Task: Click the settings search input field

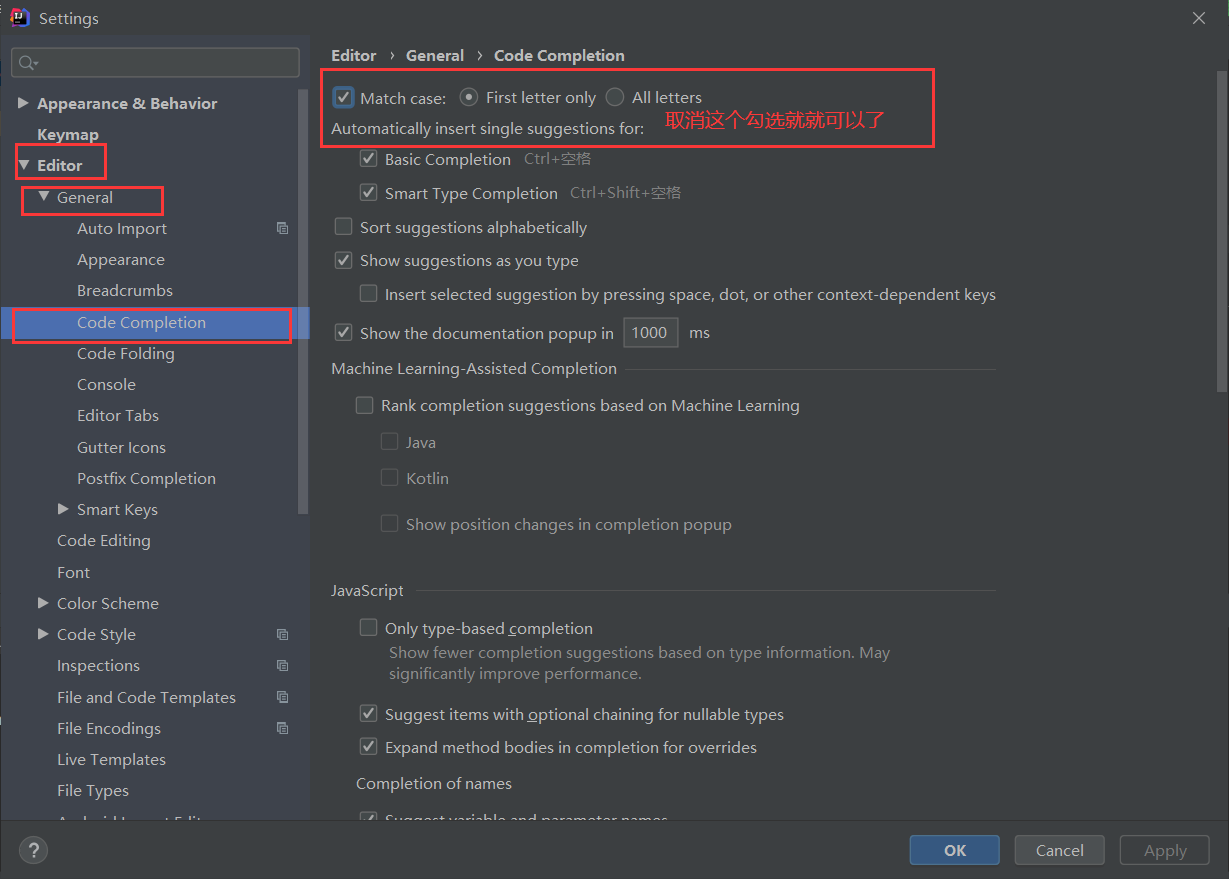Action: point(155,63)
